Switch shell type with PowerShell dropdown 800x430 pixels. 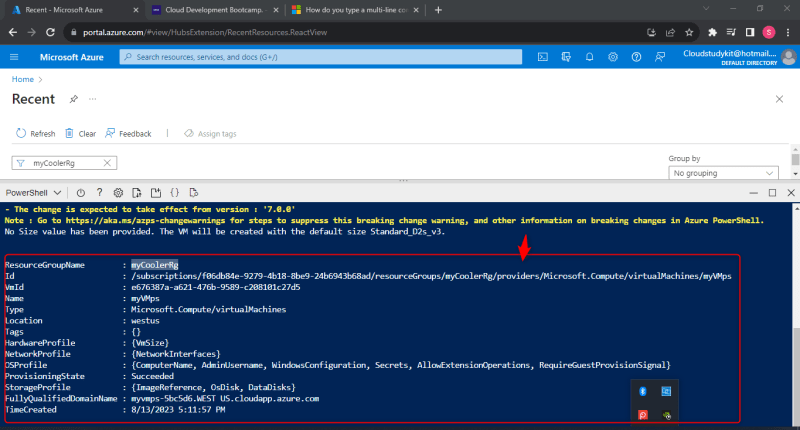point(33,193)
